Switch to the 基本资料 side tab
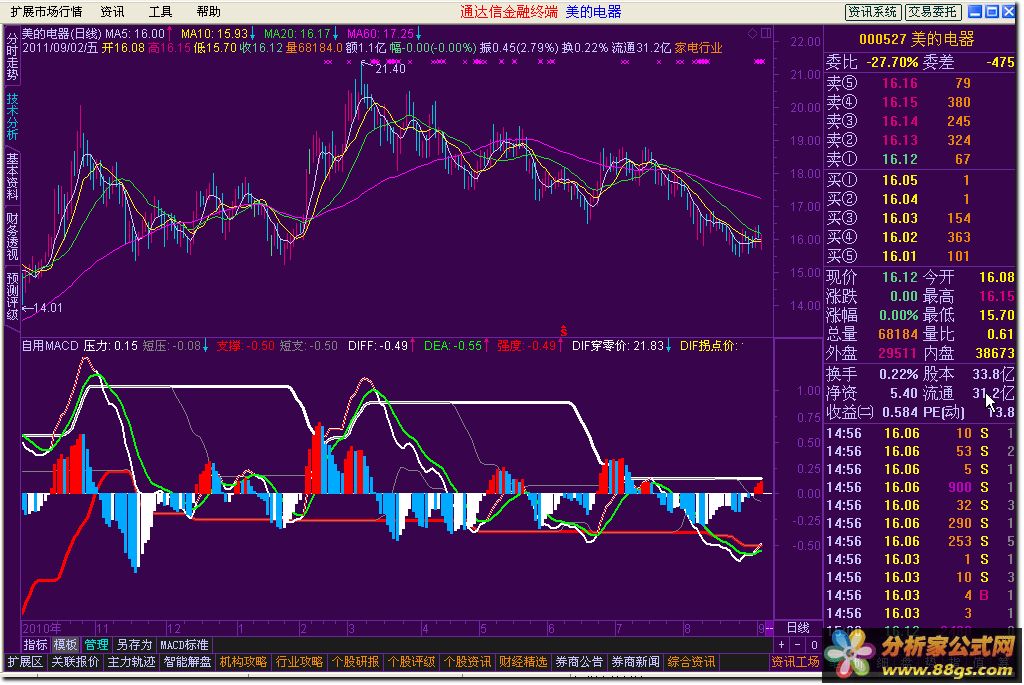This screenshot has height=685, width=1024. coord(12,176)
